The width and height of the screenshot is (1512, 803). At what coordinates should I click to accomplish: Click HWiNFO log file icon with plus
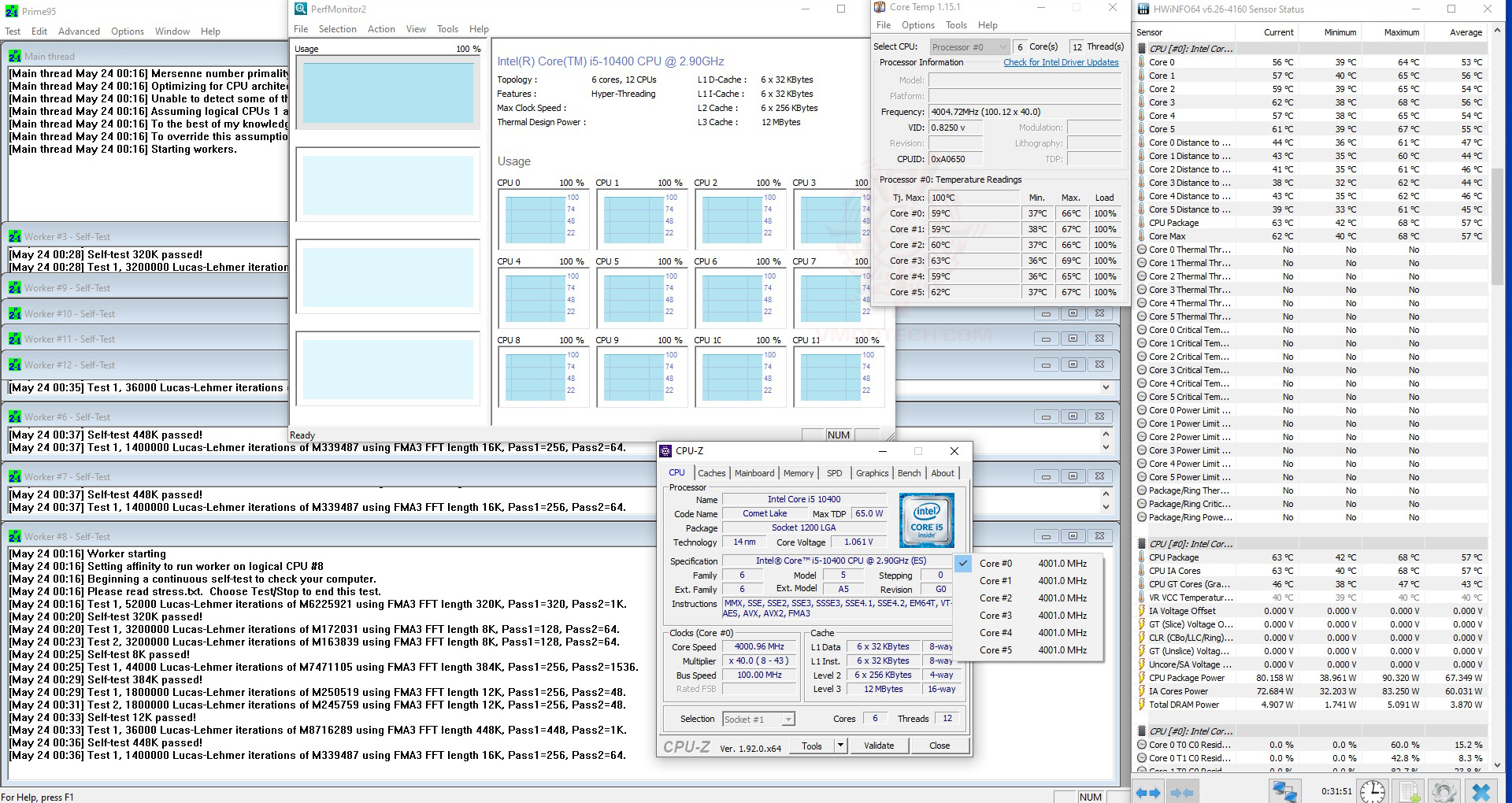pos(1410,791)
